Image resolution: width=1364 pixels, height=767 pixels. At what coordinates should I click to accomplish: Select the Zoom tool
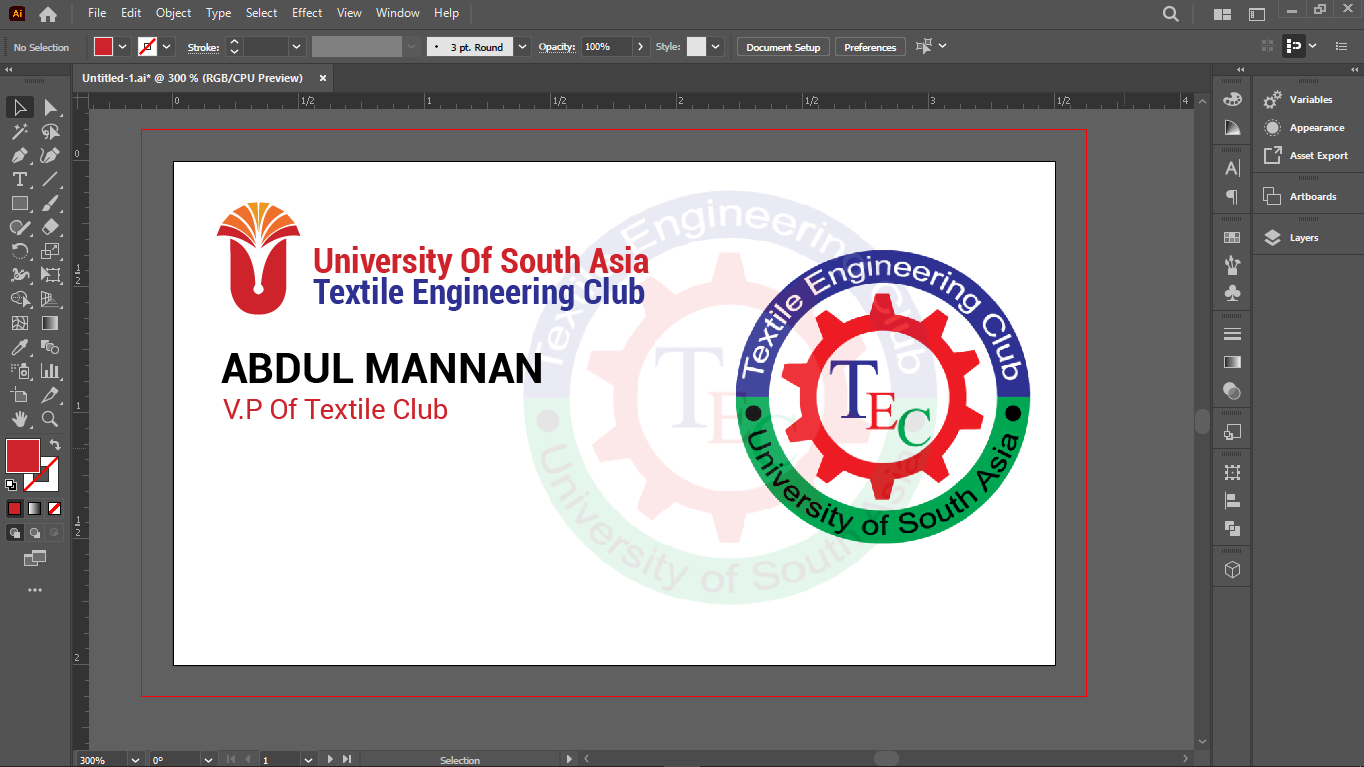pos(50,419)
